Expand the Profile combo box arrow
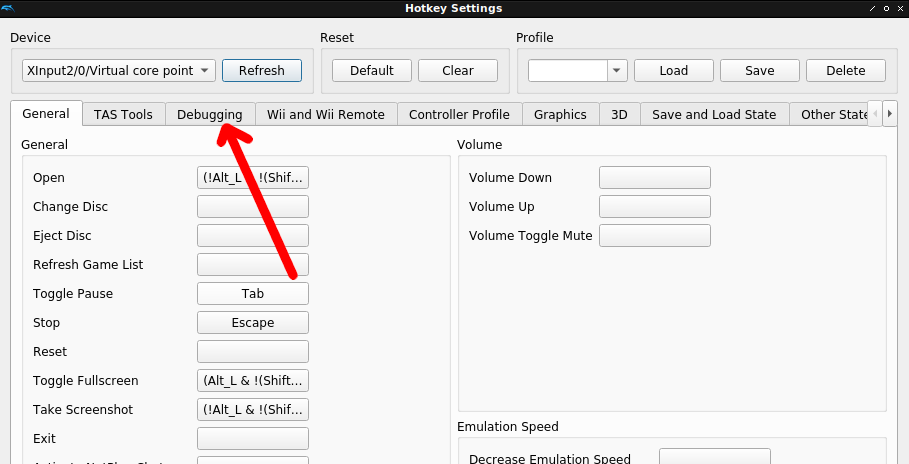Image resolution: width=909 pixels, height=464 pixels. coord(617,71)
